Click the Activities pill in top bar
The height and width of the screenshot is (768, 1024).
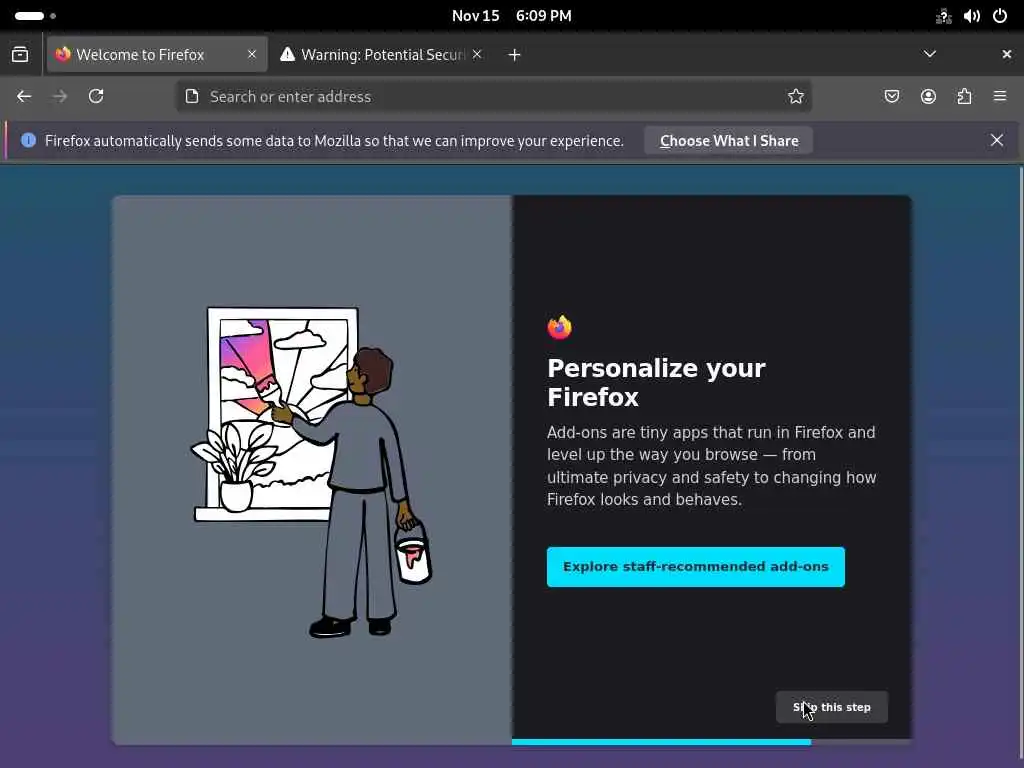[x=35, y=16]
